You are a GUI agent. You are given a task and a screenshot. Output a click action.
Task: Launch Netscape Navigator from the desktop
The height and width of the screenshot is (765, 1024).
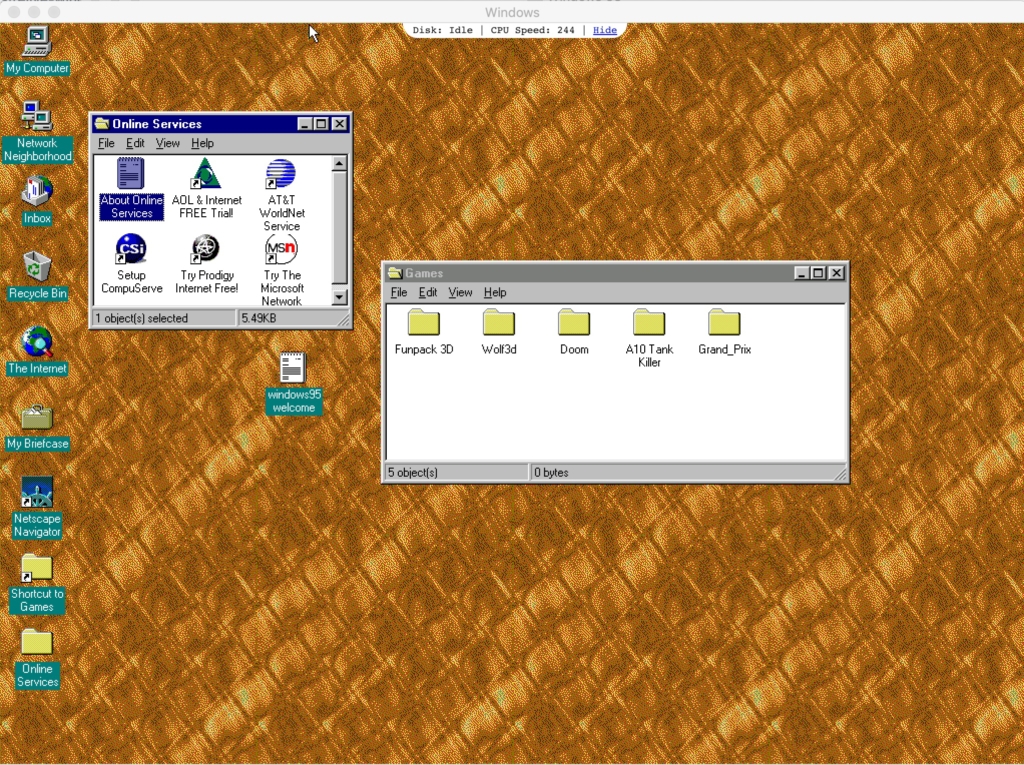click(36, 492)
